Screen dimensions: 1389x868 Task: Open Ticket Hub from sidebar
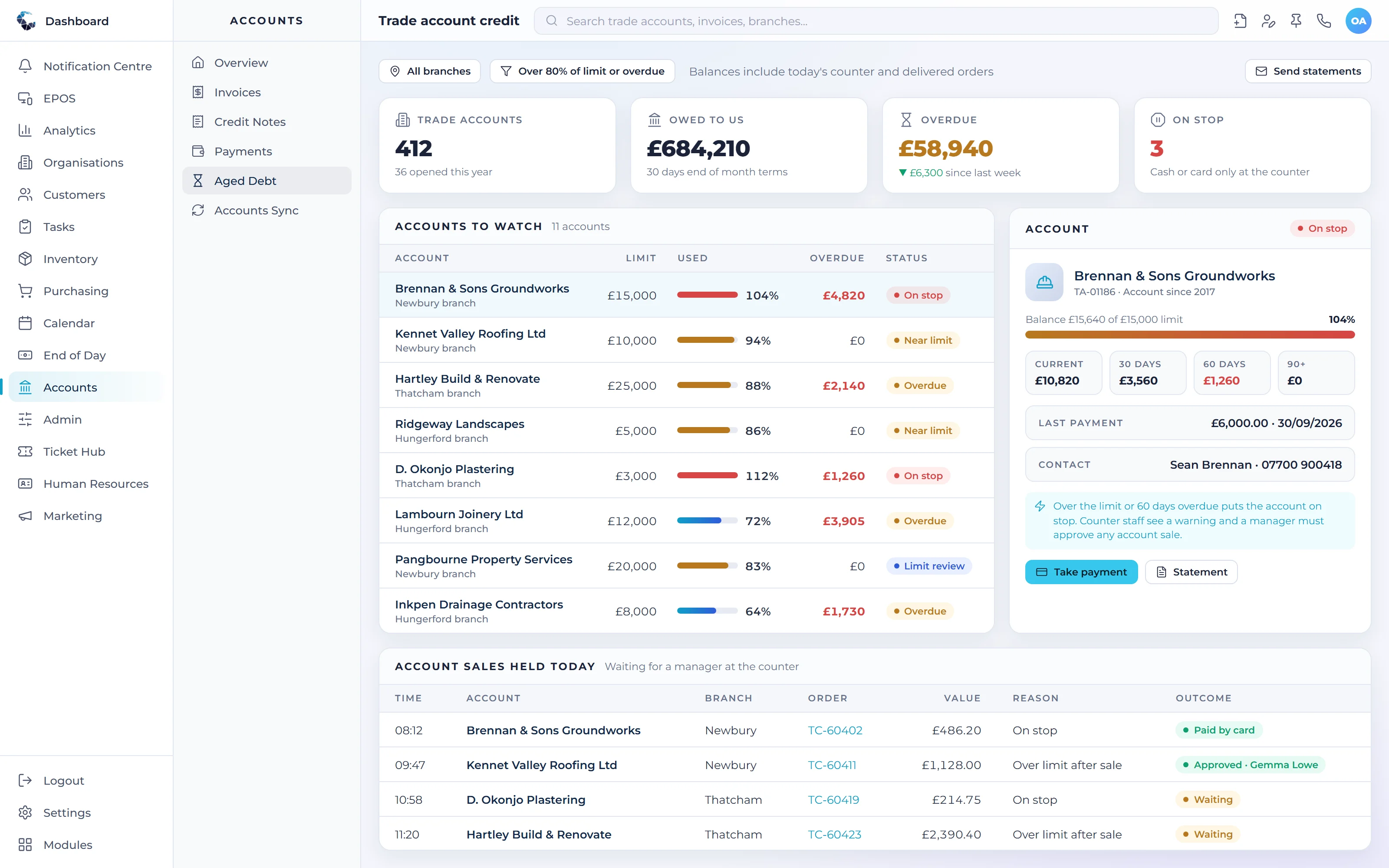click(x=86, y=452)
